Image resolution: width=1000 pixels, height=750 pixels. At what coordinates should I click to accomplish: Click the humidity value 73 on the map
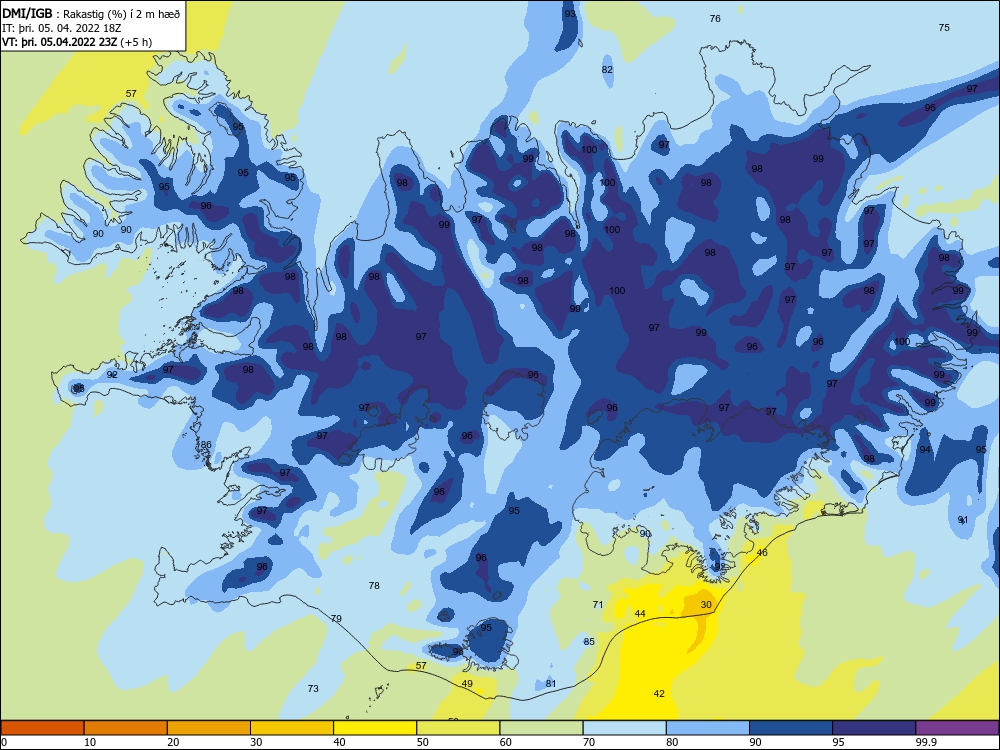pyautogui.click(x=312, y=689)
